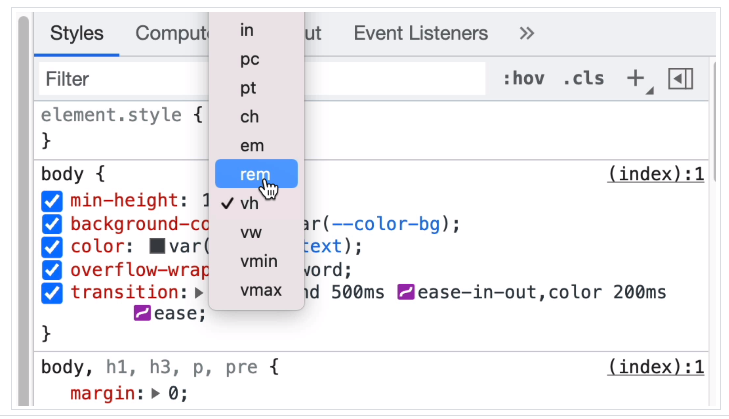
Task: Switch to the Event Listeners tab
Action: click(421, 34)
